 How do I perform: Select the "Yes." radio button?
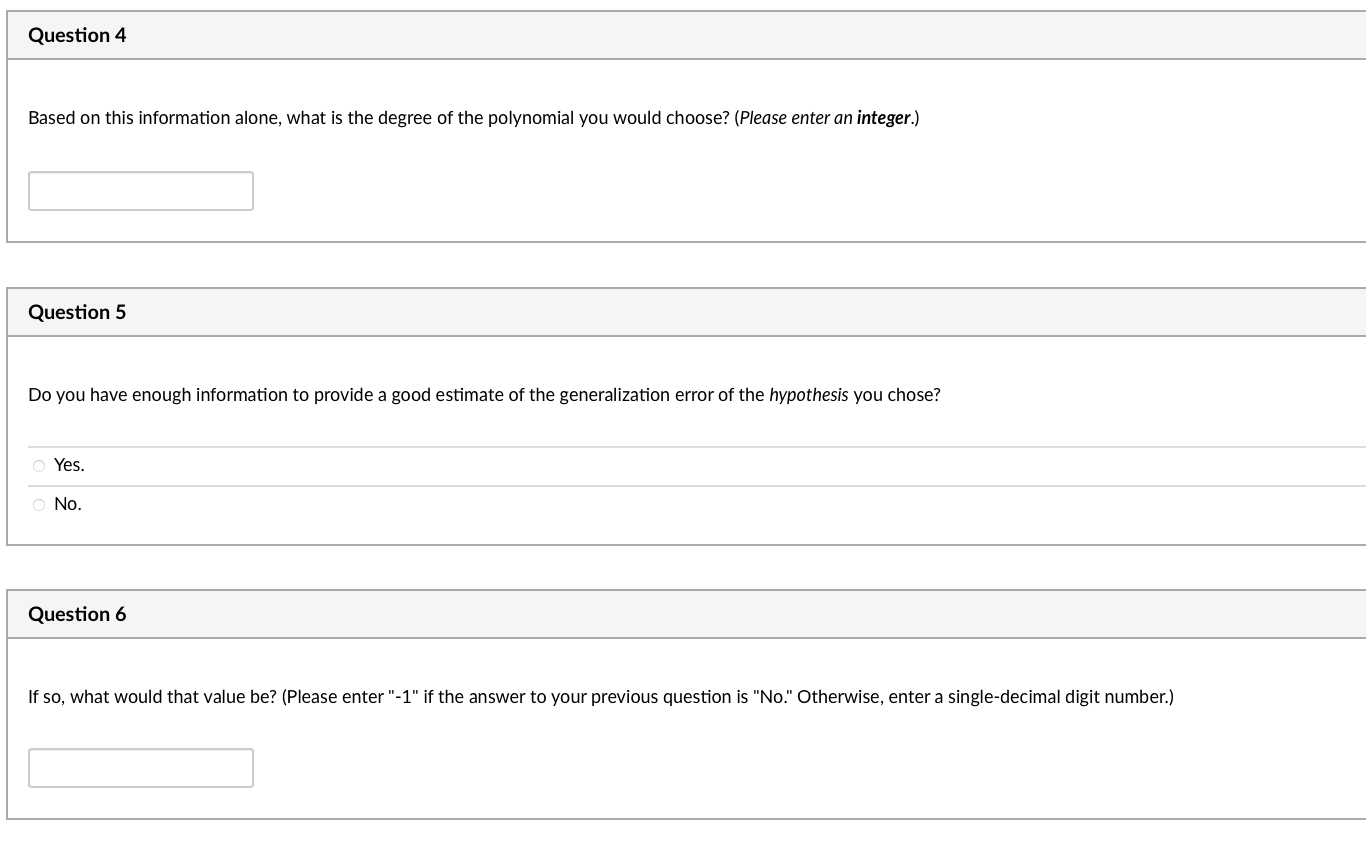click(38, 465)
